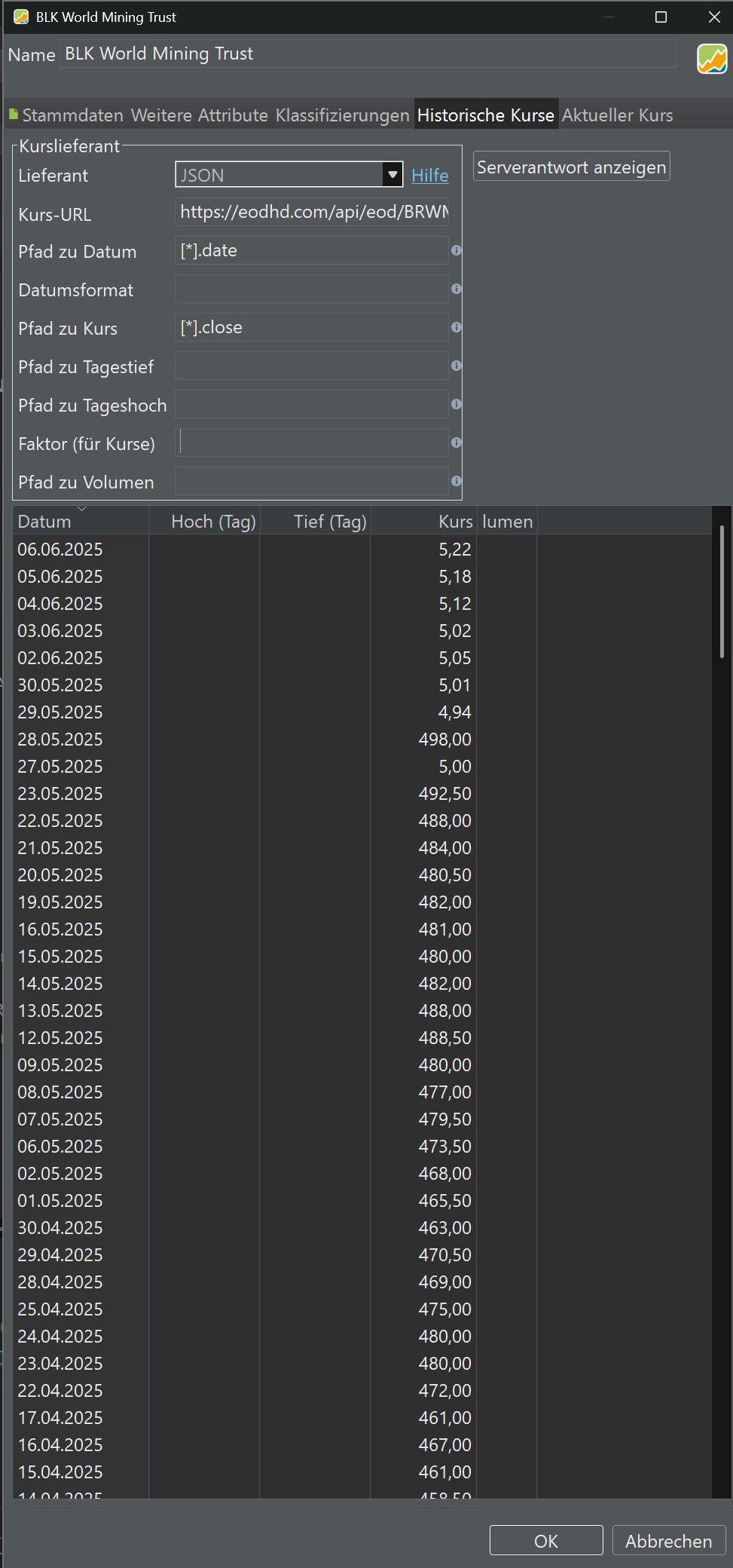Select the row dated 05.06.2025

click(362, 577)
